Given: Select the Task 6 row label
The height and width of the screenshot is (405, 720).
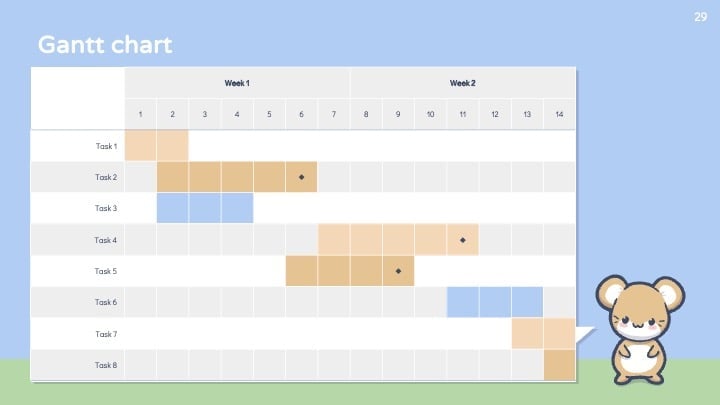Looking at the screenshot, I should (x=106, y=302).
